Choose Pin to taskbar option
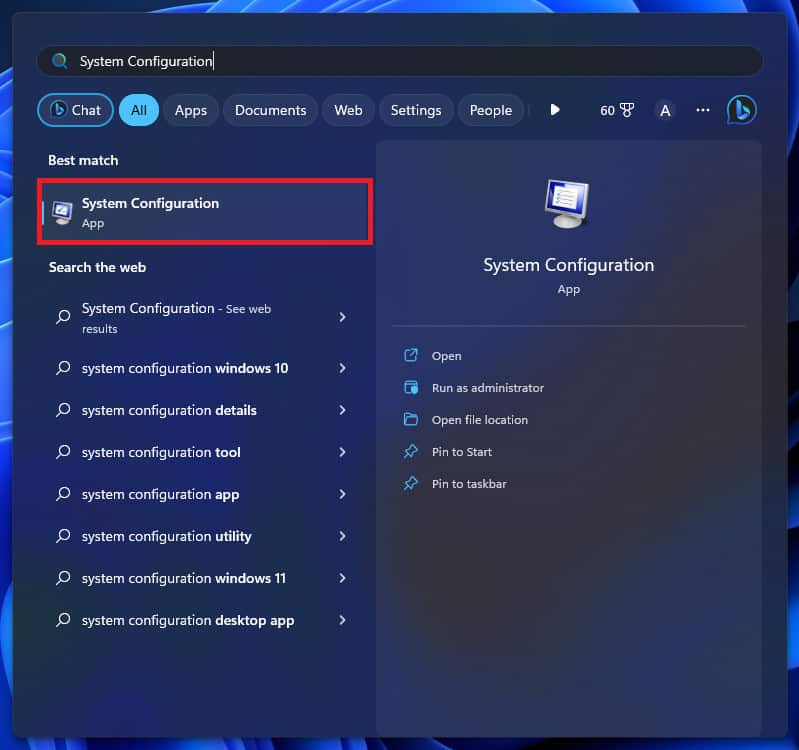 click(x=469, y=484)
